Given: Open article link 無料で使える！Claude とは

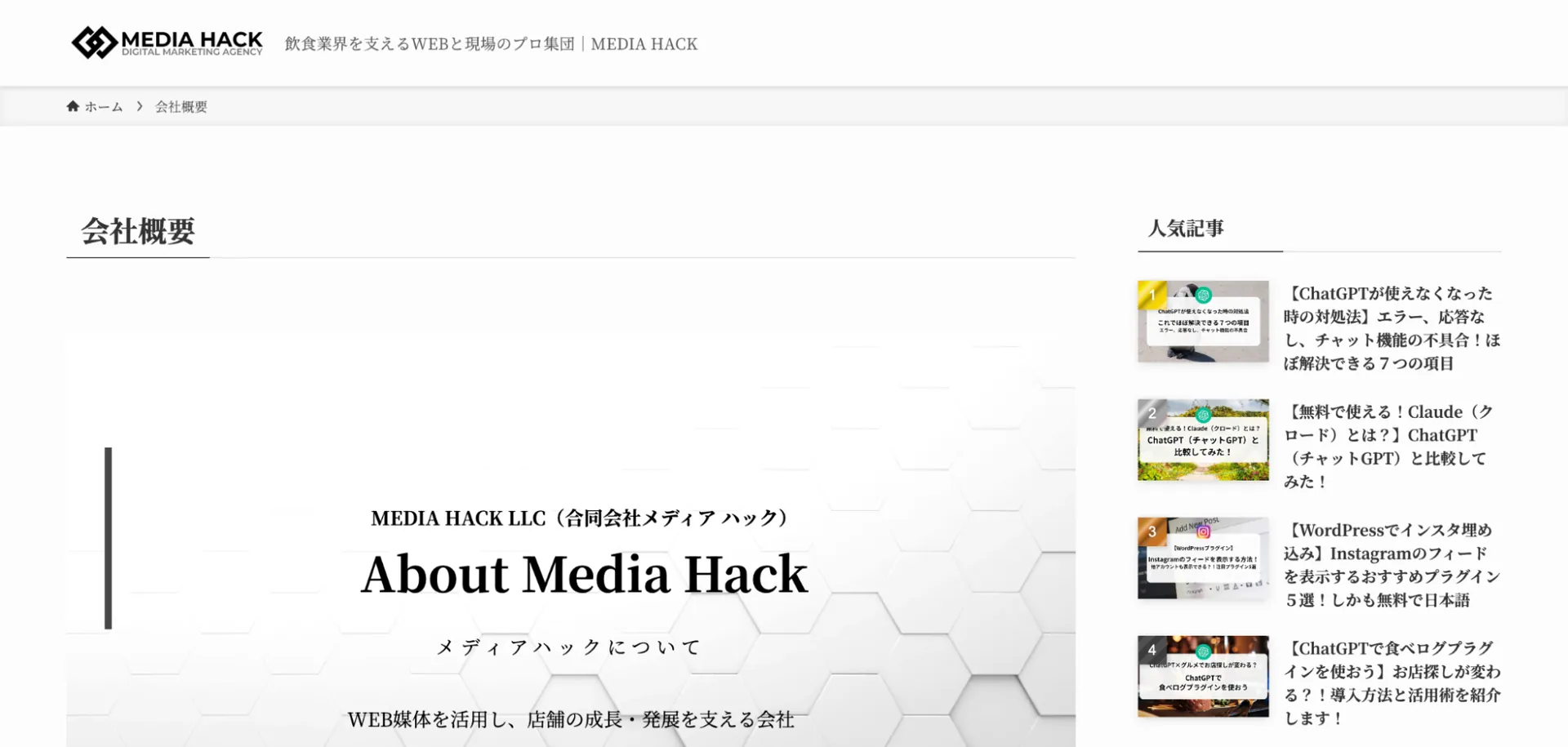Looking at the screenshot, I should (x=1389, y=447).
